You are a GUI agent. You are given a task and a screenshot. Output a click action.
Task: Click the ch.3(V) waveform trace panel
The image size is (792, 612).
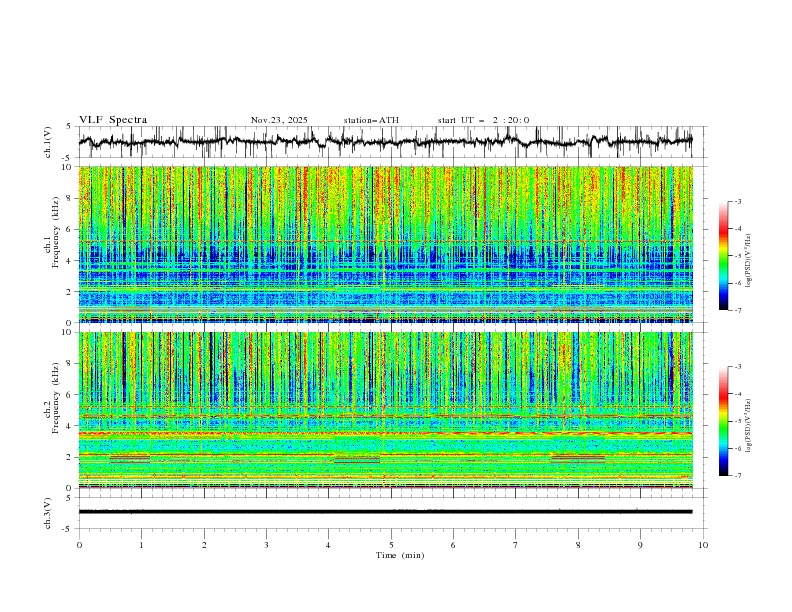pos(385,513)
